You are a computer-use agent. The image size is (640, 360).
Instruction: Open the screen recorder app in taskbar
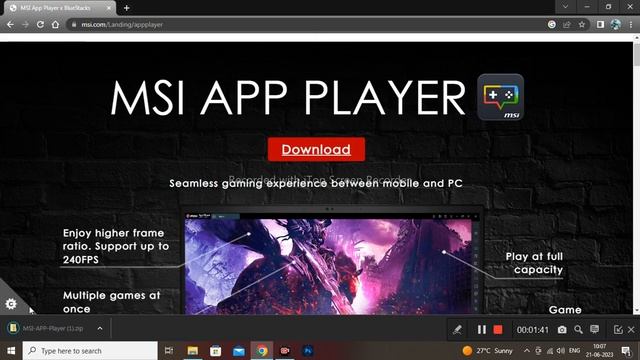285,351
